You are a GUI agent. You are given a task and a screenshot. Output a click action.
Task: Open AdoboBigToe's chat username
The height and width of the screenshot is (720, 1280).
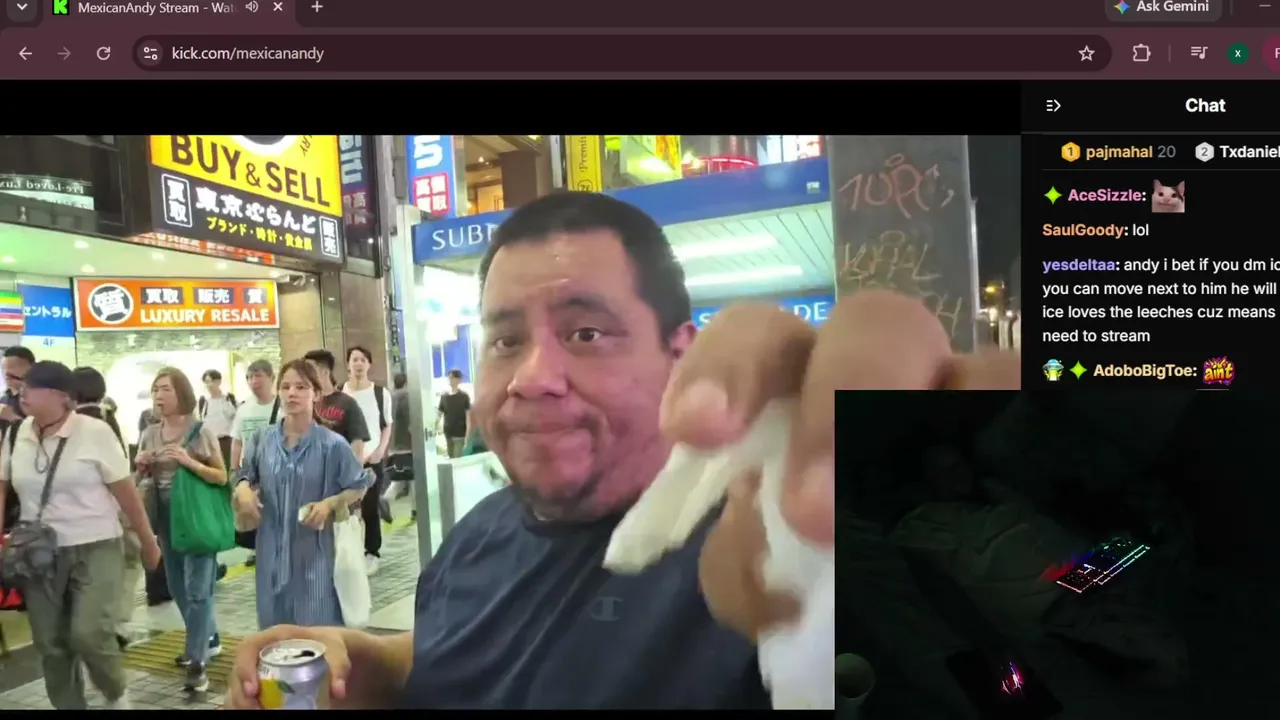click(x=1143, y=371)
